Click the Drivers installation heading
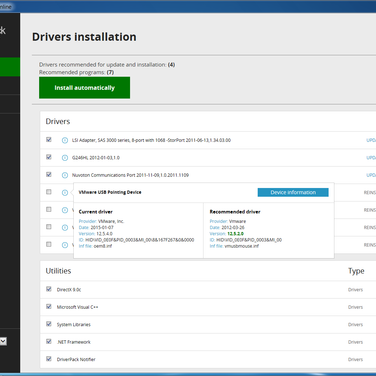 pyautogui.click(x=84, y=37)
